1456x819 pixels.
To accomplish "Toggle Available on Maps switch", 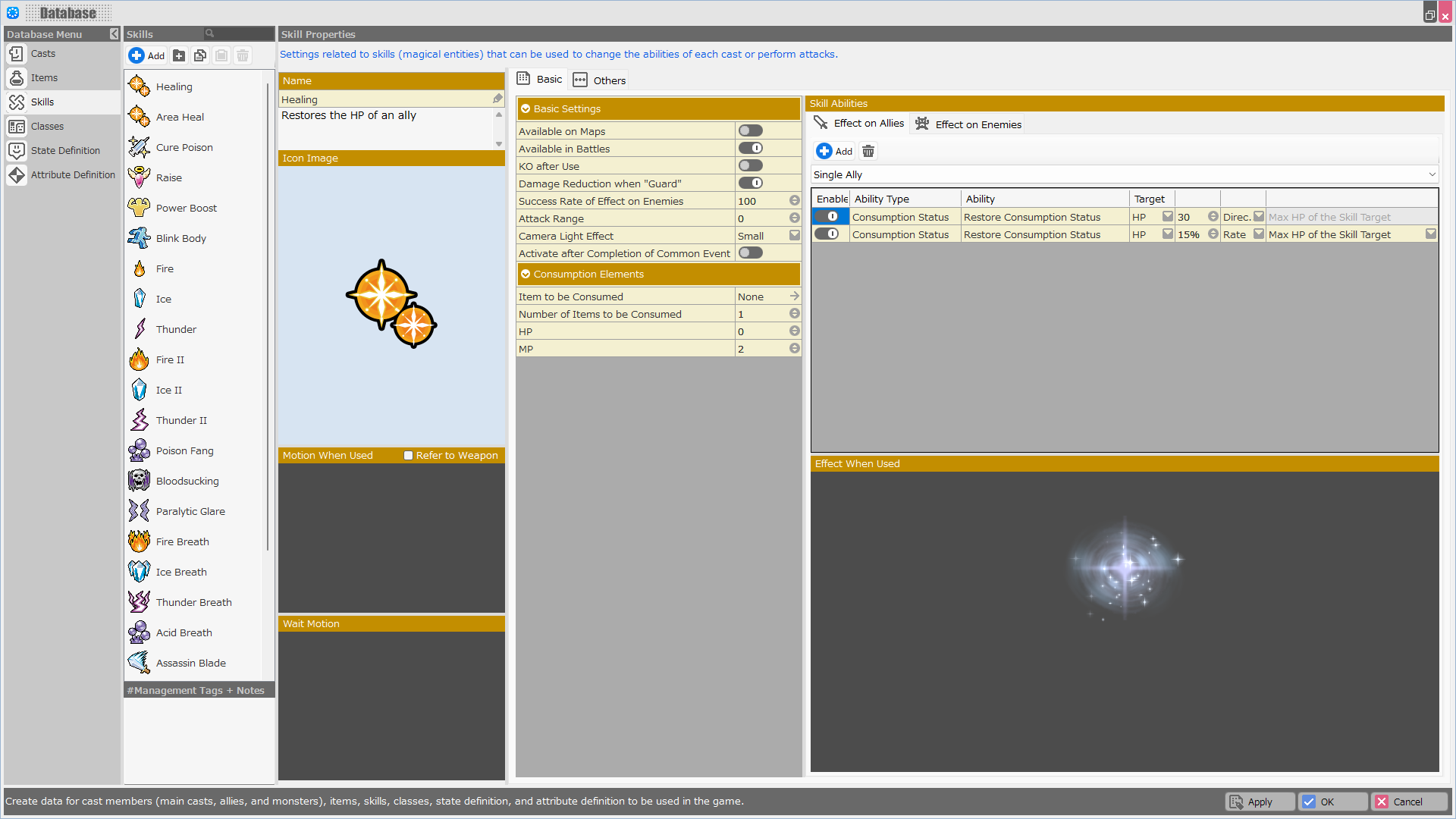I will point(750,131).
